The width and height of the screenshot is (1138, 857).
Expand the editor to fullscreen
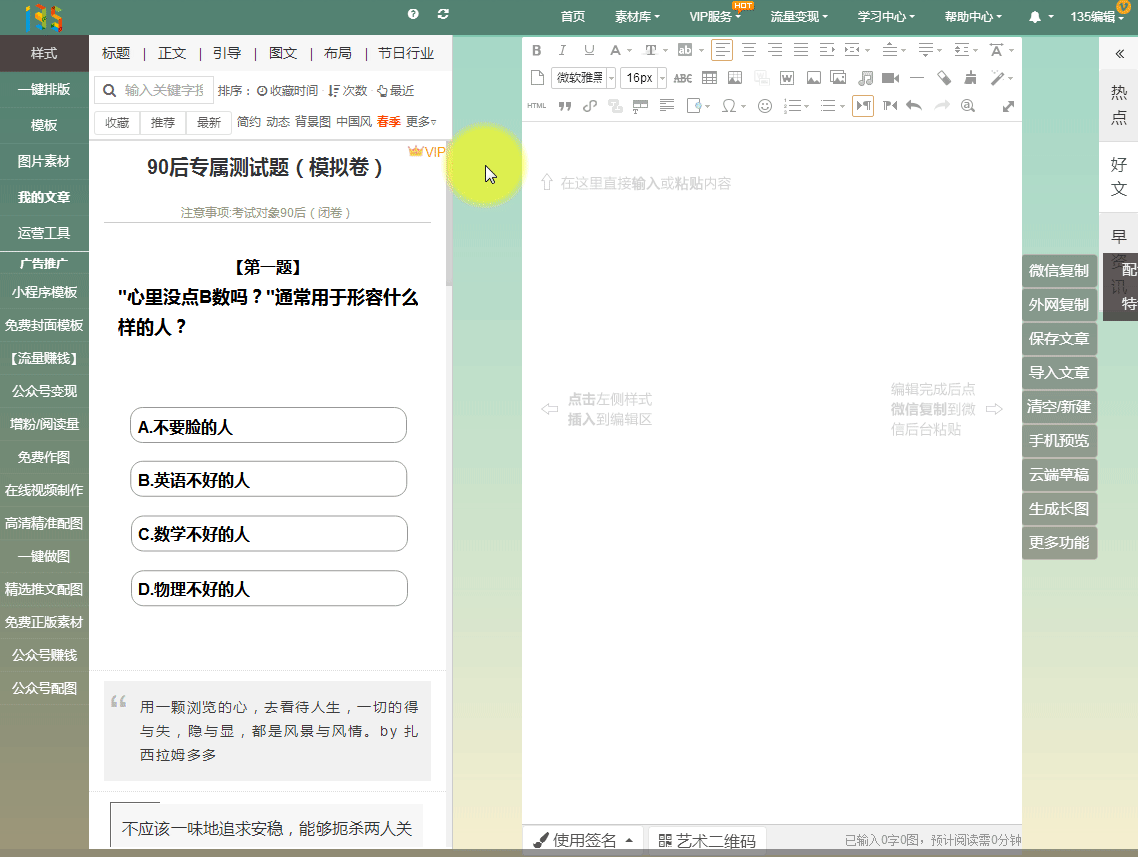(1008, 106)
